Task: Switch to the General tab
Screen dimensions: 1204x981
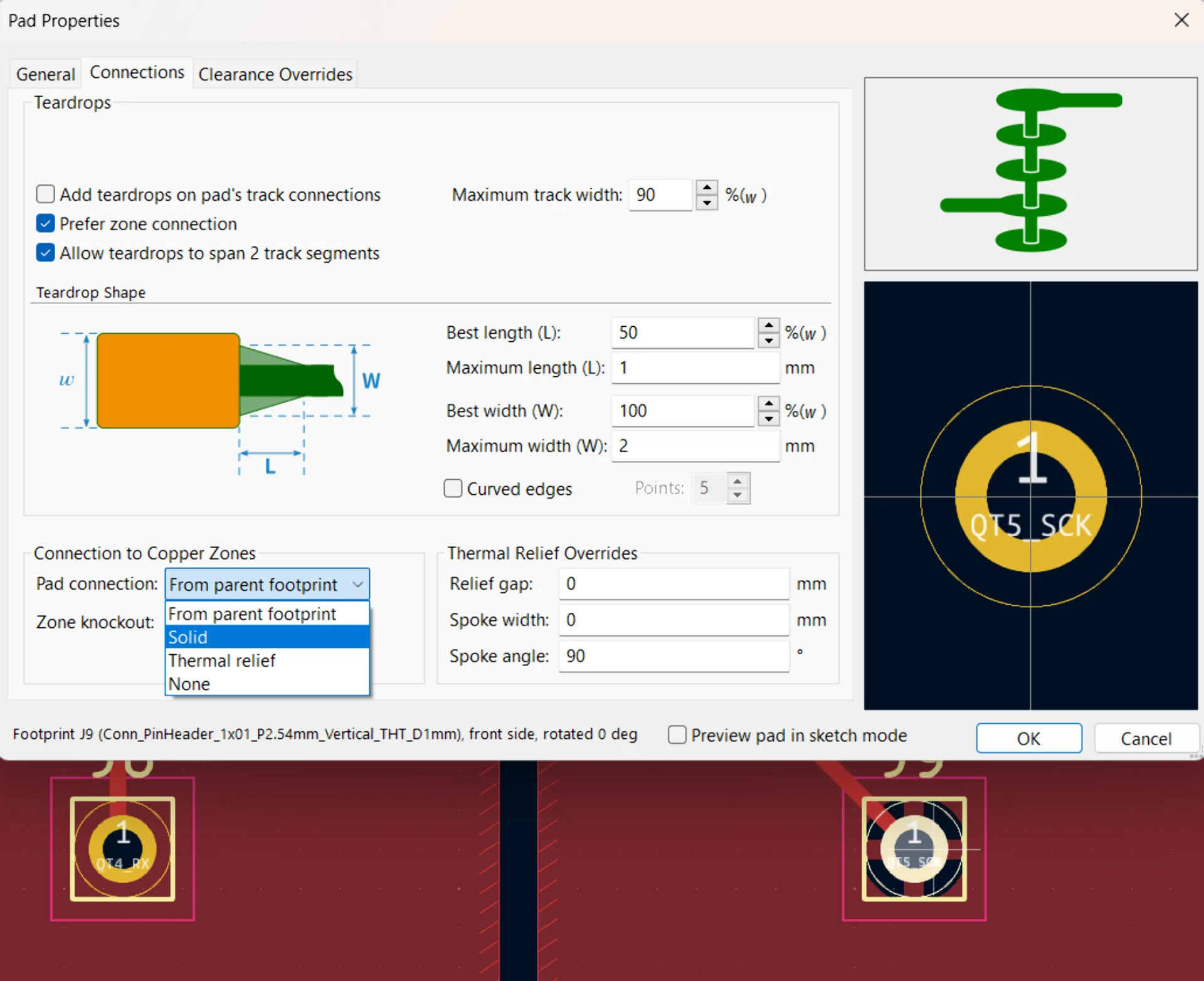Action: (45, 74)
